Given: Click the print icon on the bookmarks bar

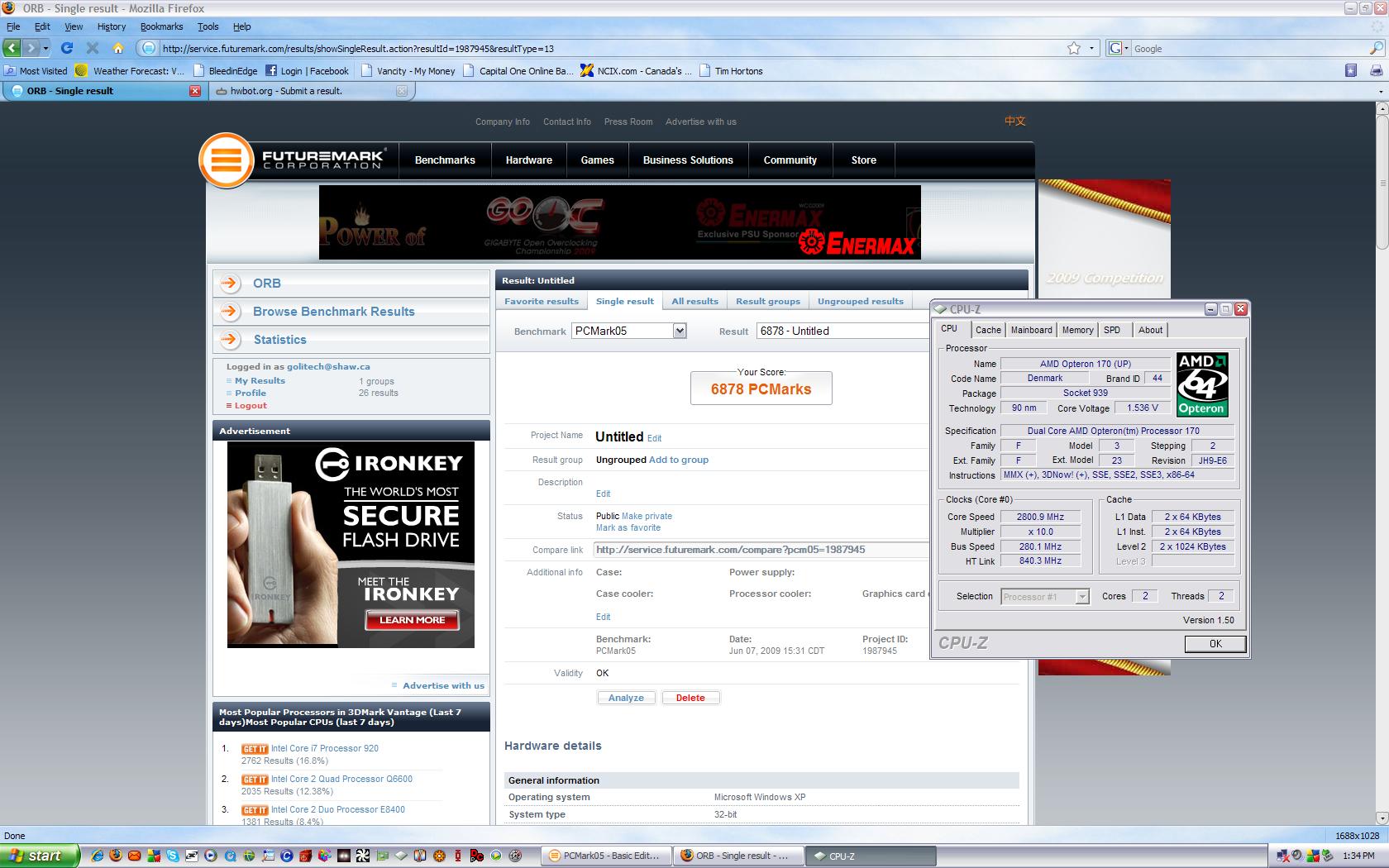Looking at the screenshot, I should coord(1376,71).
